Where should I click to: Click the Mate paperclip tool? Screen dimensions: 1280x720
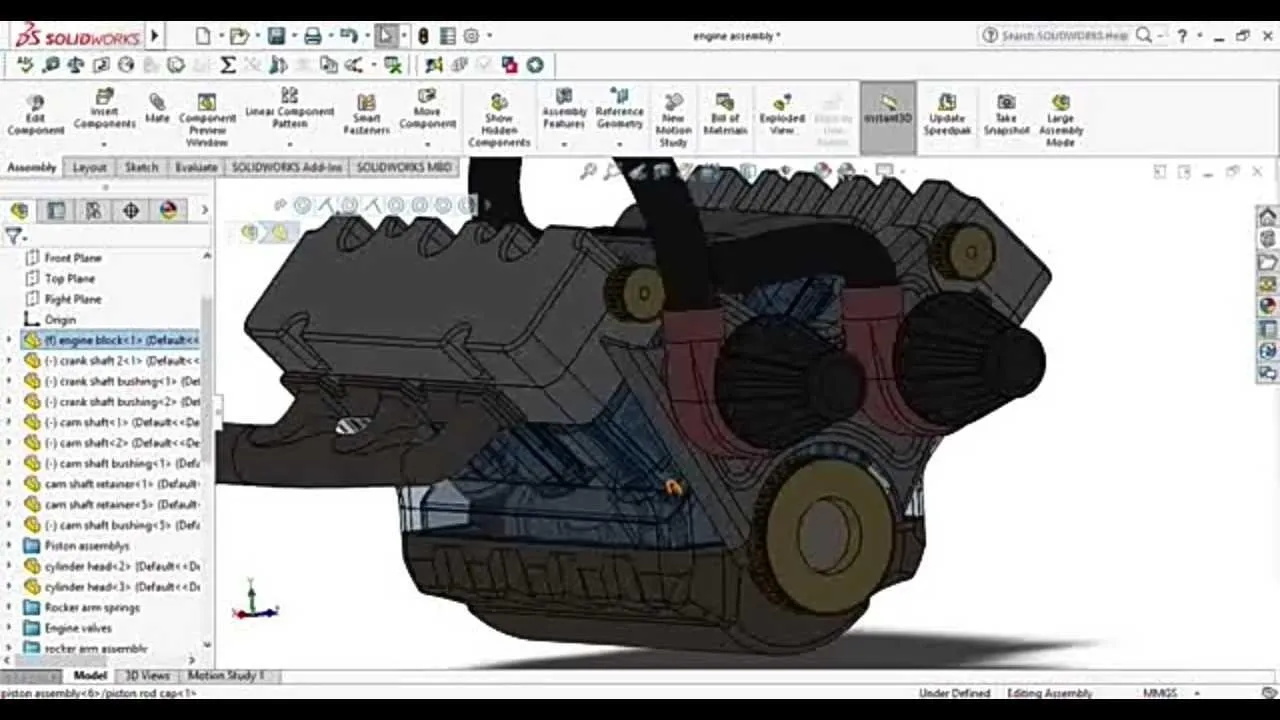tap(157, 108)
